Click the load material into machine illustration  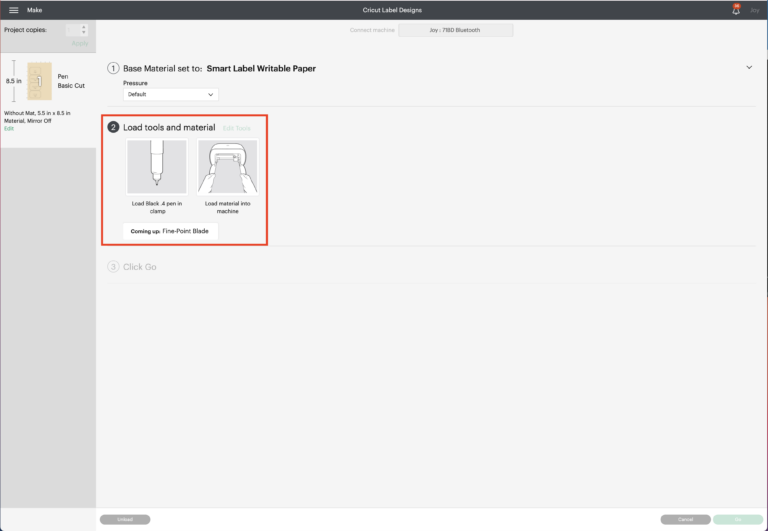coord(227,166)
